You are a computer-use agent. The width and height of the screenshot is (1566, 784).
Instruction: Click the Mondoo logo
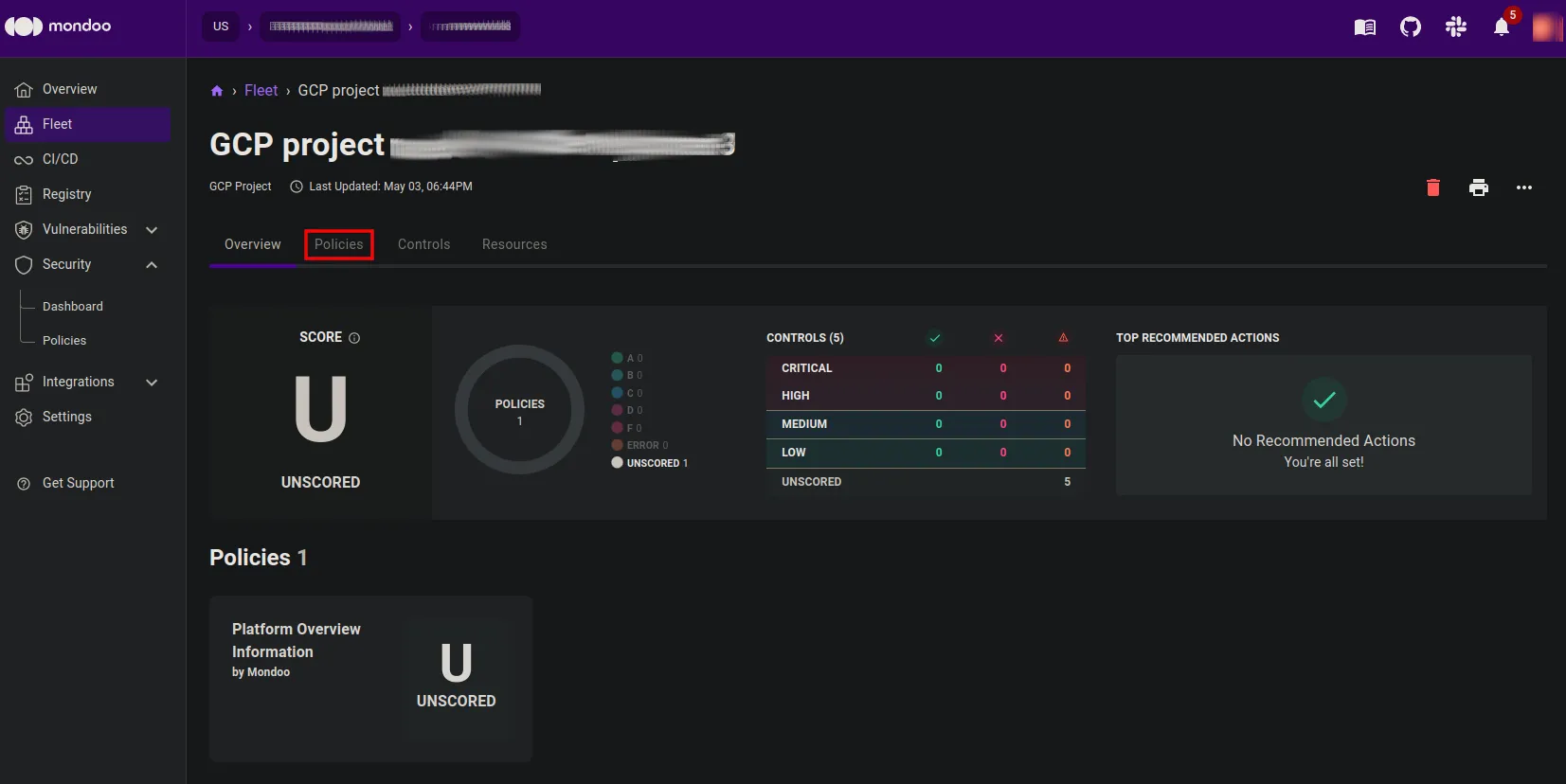(58, 27)
